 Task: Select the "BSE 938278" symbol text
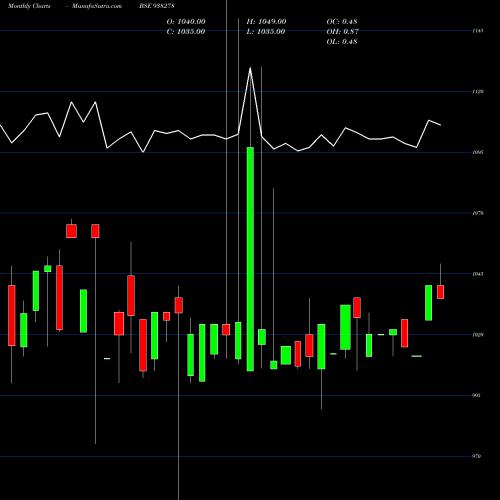tap(157, 6)
